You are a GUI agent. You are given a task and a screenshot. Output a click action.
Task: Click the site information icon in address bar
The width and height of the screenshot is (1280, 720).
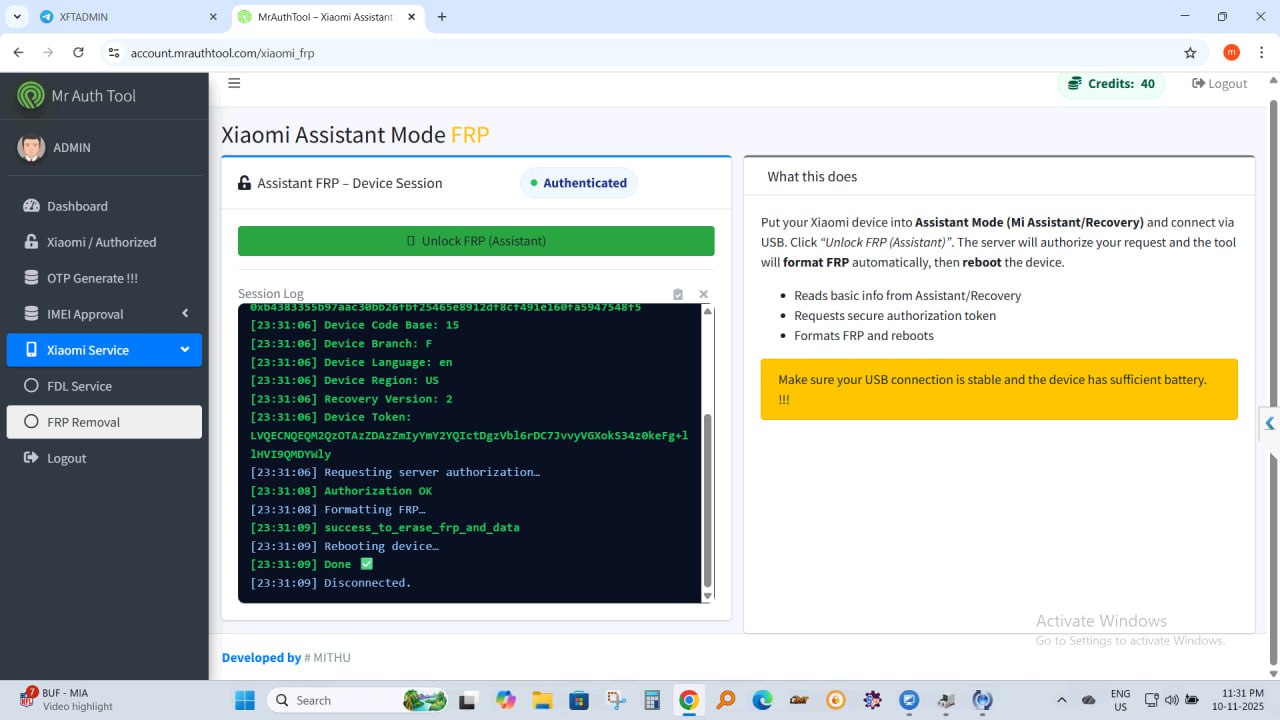coord(113,53)
